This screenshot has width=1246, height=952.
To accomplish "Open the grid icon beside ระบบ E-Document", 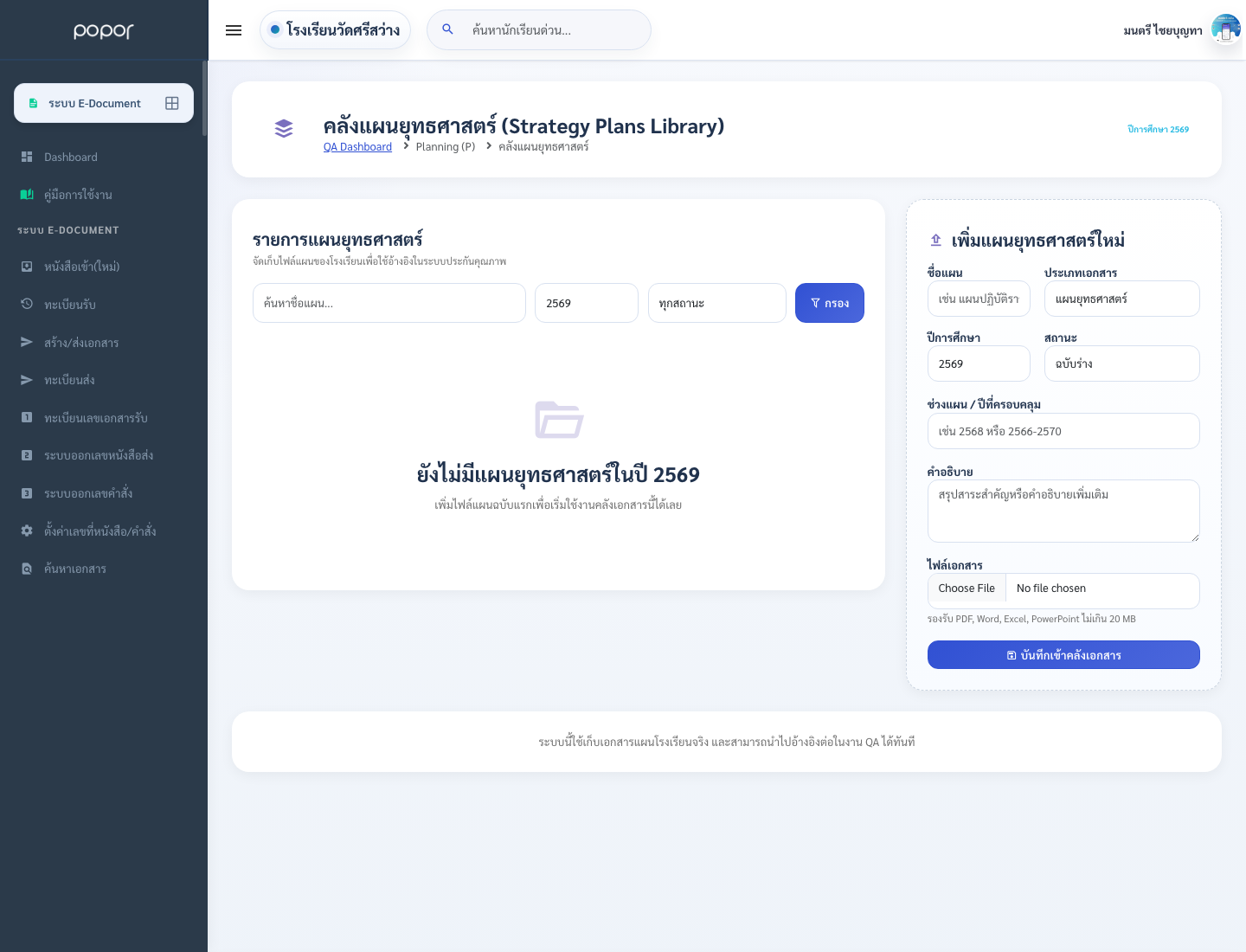I will (x=172, y=103).
